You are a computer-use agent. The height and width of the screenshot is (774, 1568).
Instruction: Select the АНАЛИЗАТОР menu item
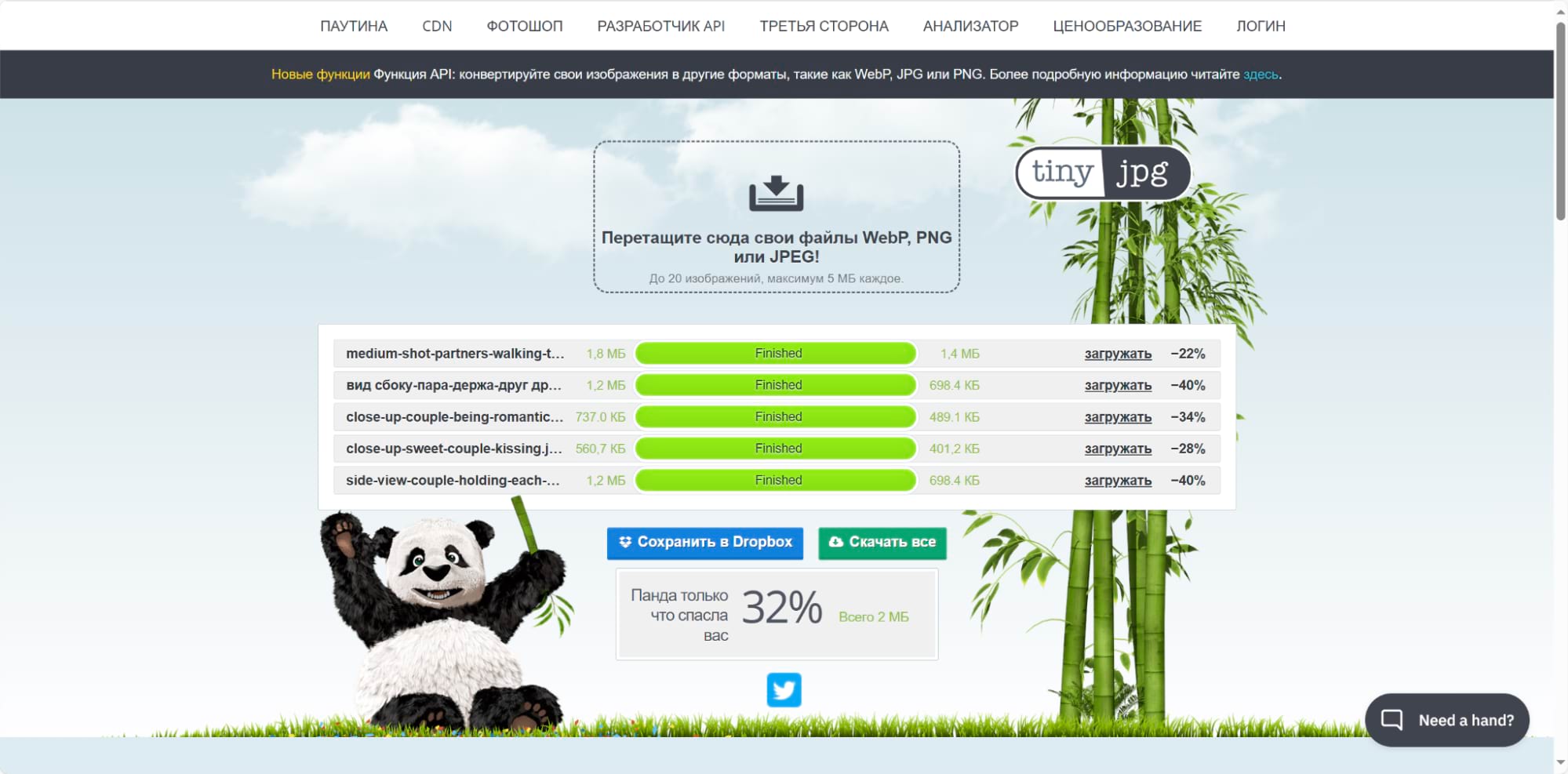(970, 26)
